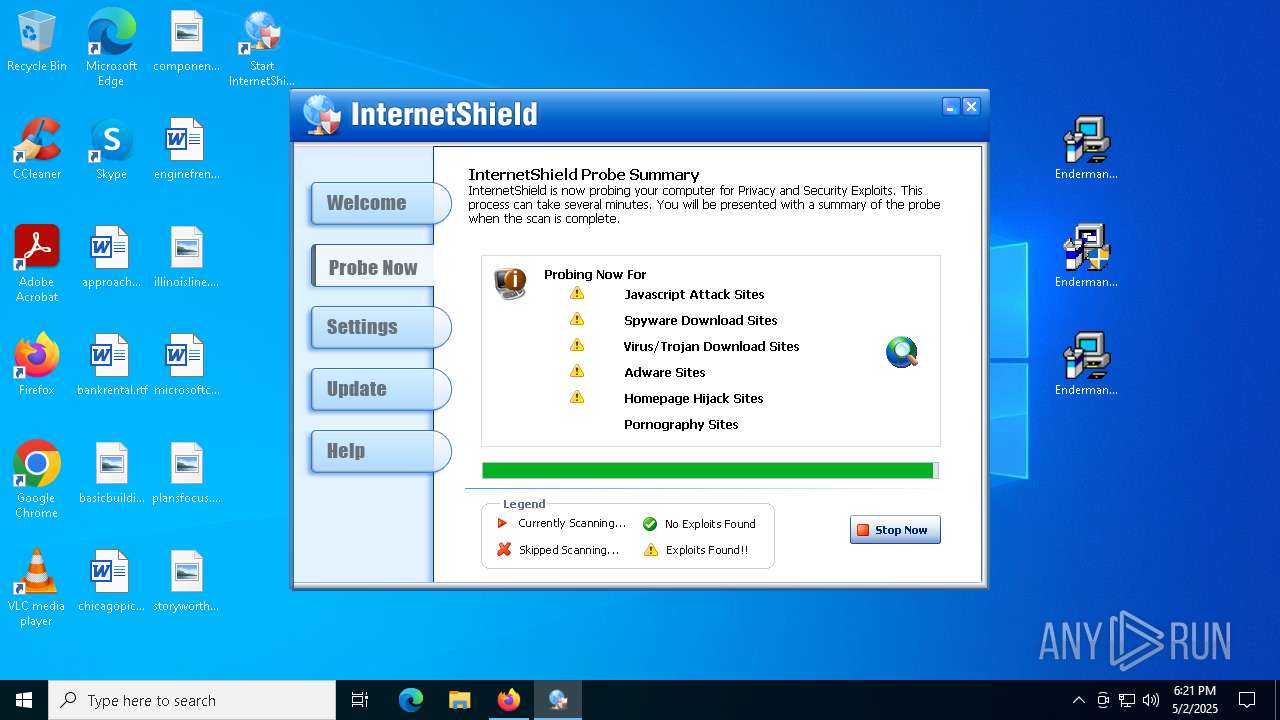
Task: Click the magnifying globe scanning icon
Action: 902,352
